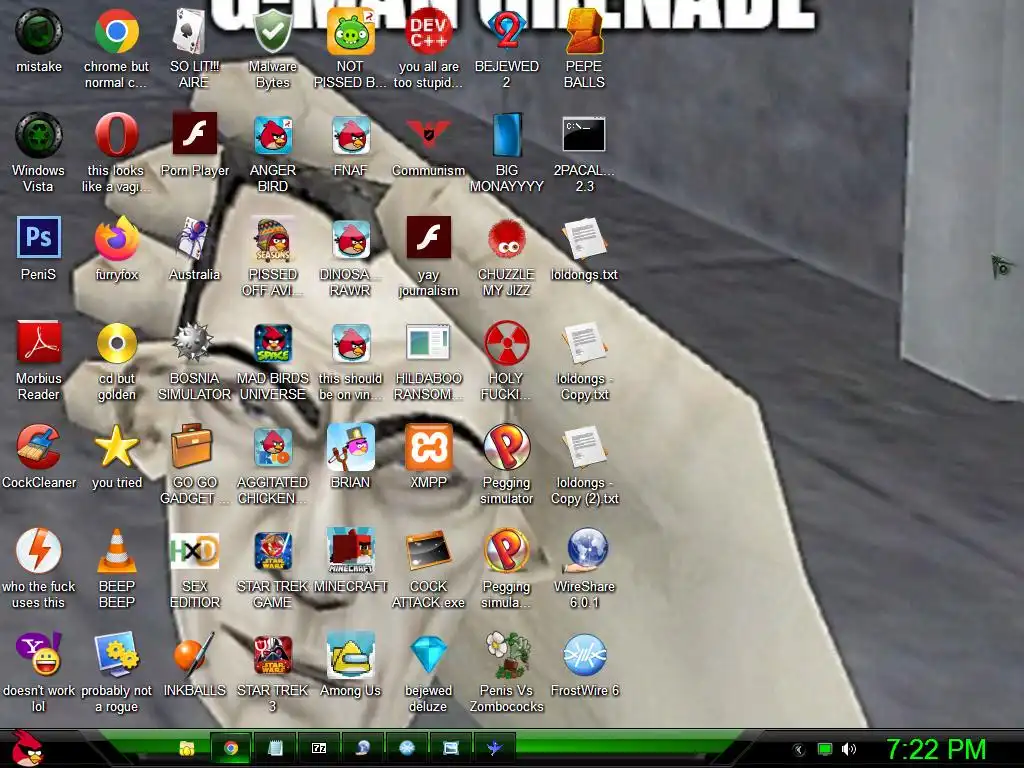Select the 'SO LIT!!! AIRE' solitaire icon
Image resolution: width=1024 pixels, height=768 pixels.
194,31
